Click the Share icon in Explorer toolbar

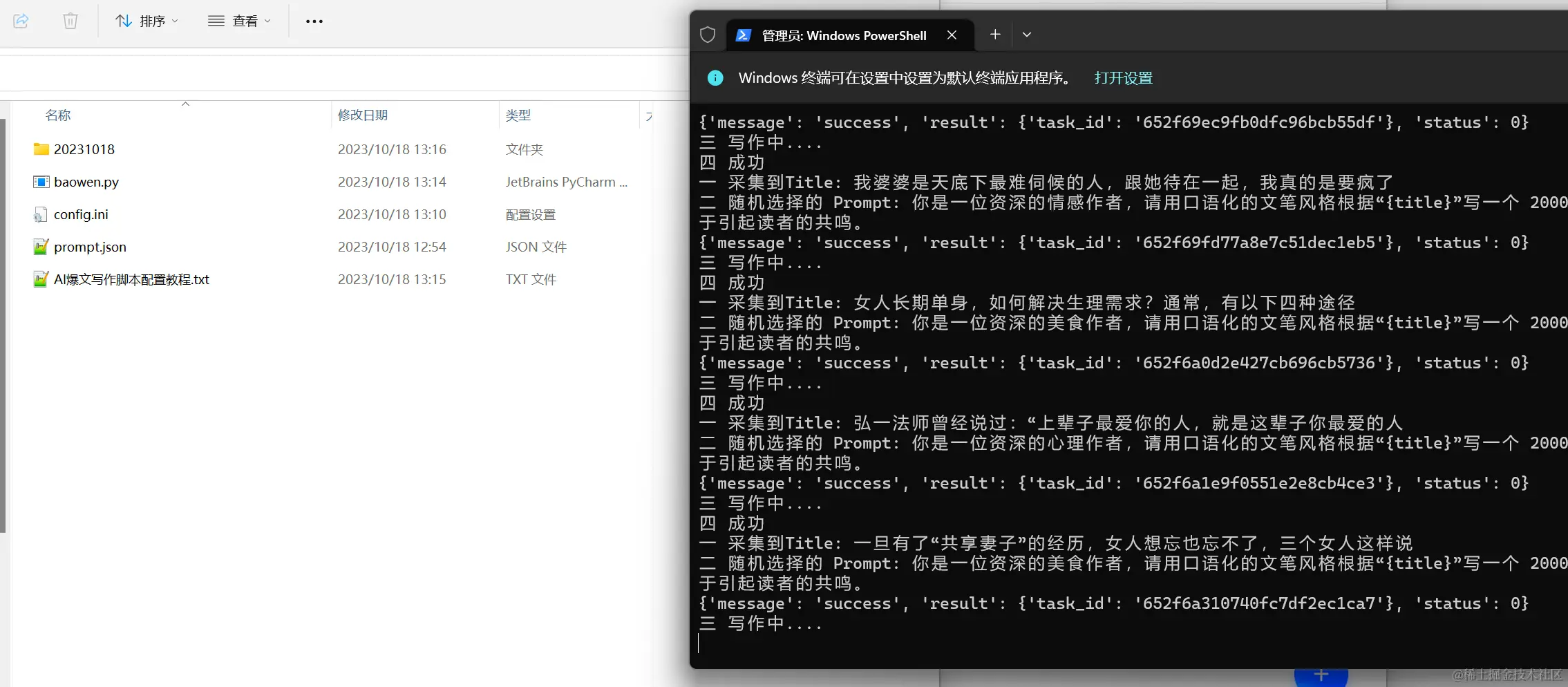(21, 21)
